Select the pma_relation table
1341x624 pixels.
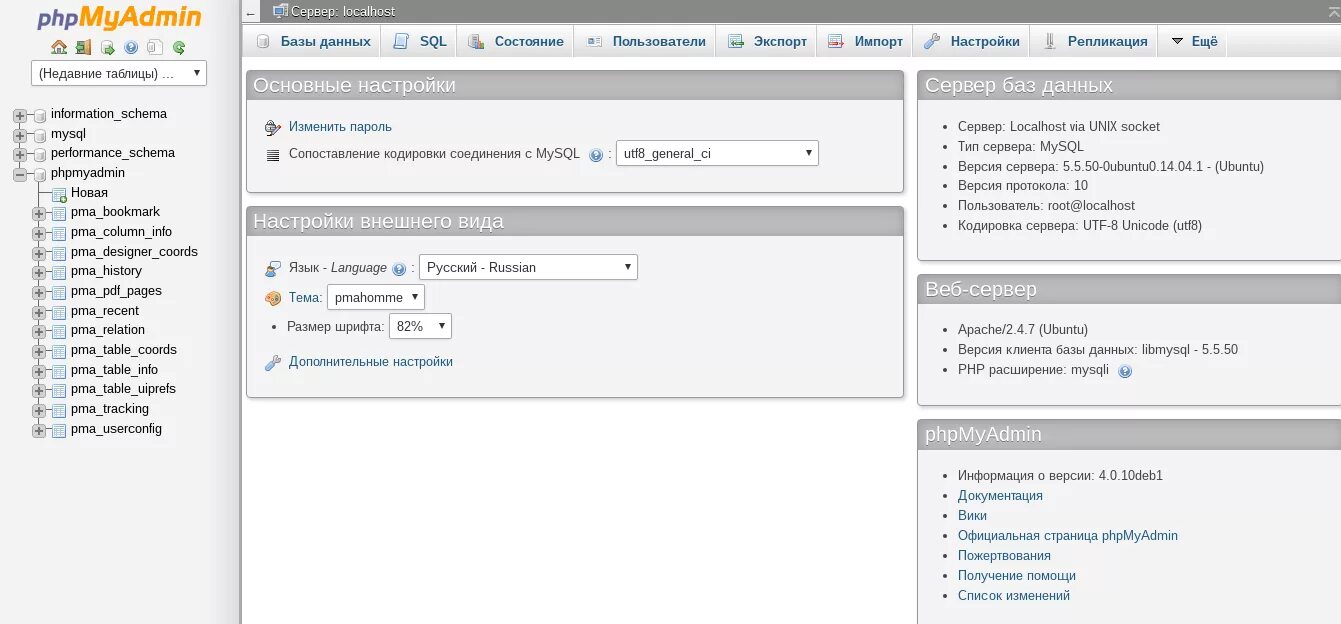[108, 330]
